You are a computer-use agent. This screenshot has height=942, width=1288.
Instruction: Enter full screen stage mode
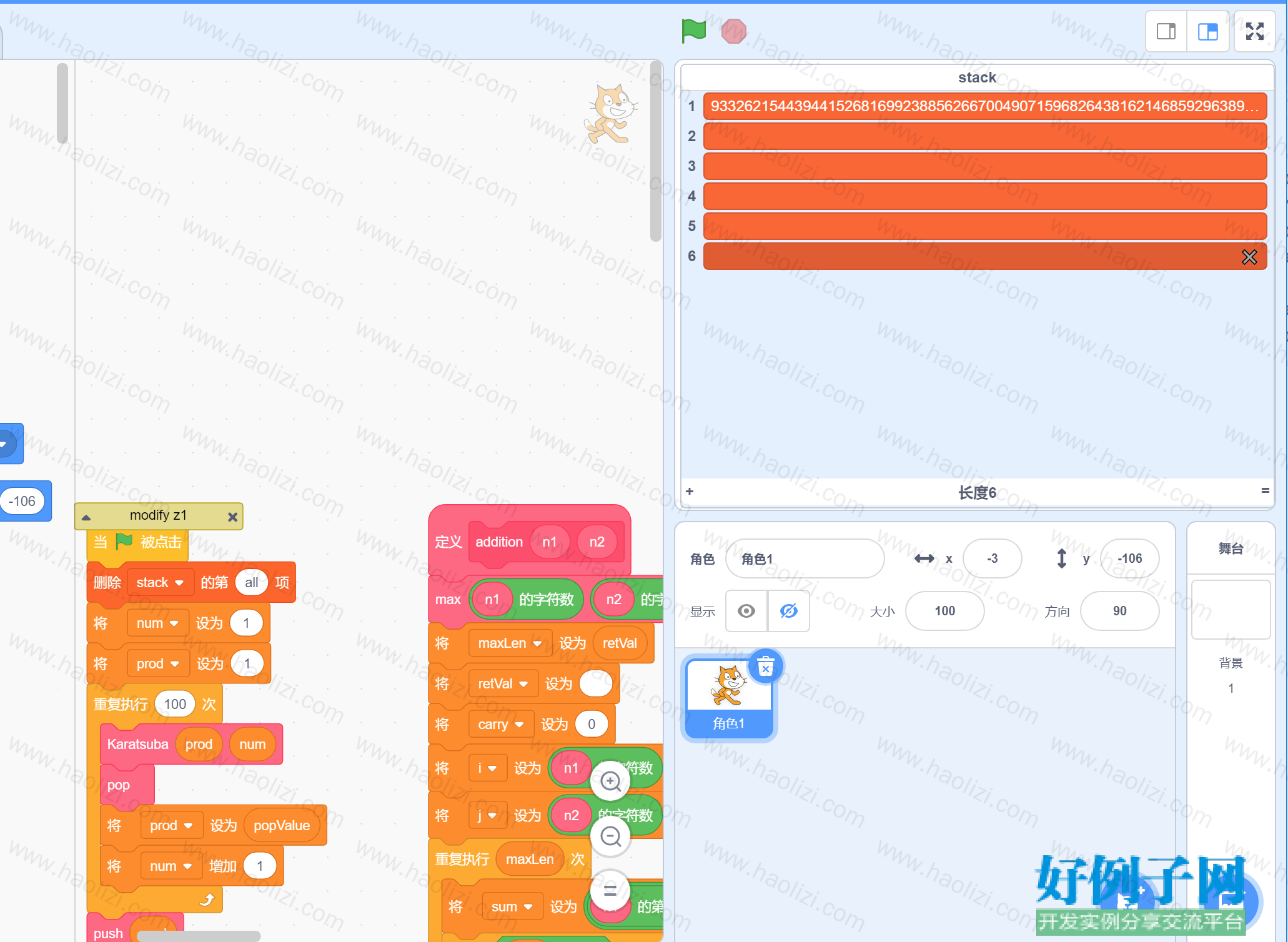tap(1254, 31)
